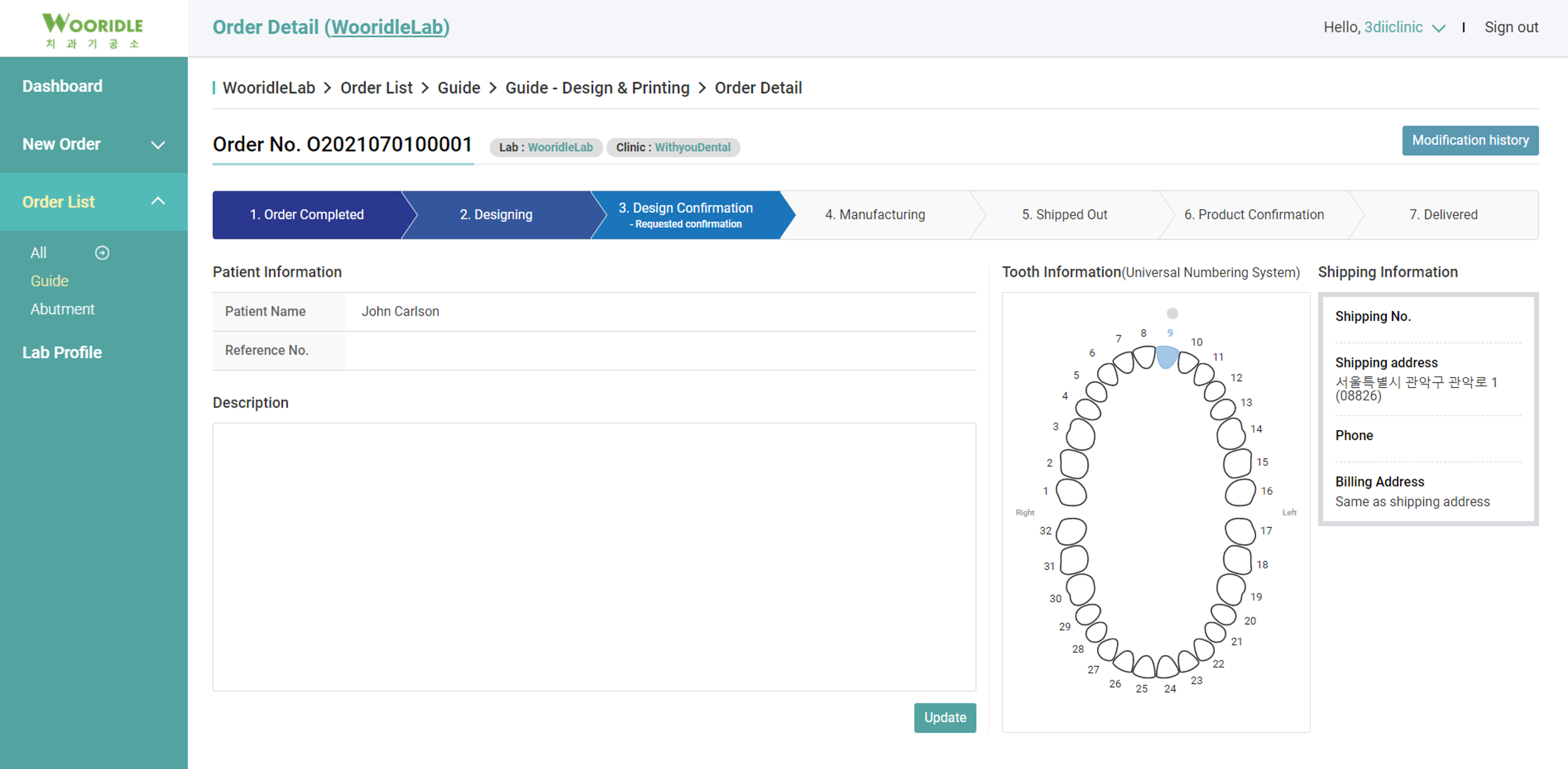Click the Shipped Out progress step
This screenshot has width=1568, height=769.
tap(1065, 214)
